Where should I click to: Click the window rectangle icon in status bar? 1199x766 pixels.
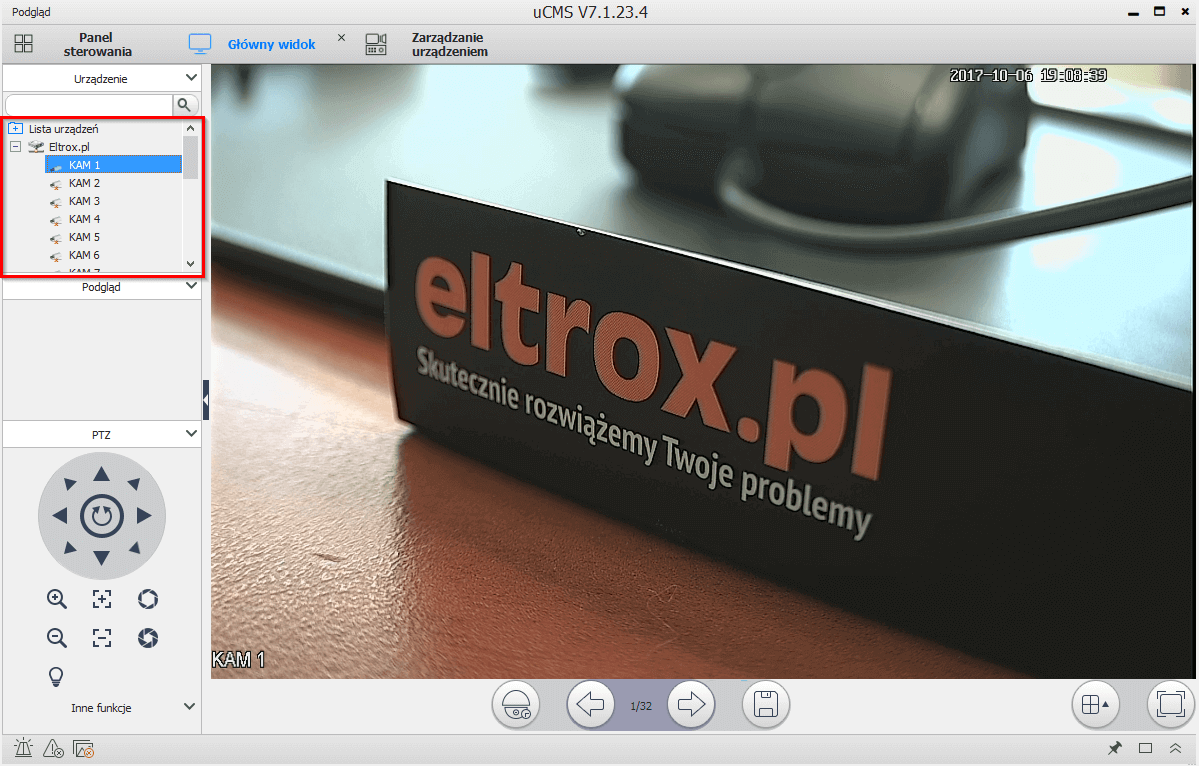point(1145,748)
